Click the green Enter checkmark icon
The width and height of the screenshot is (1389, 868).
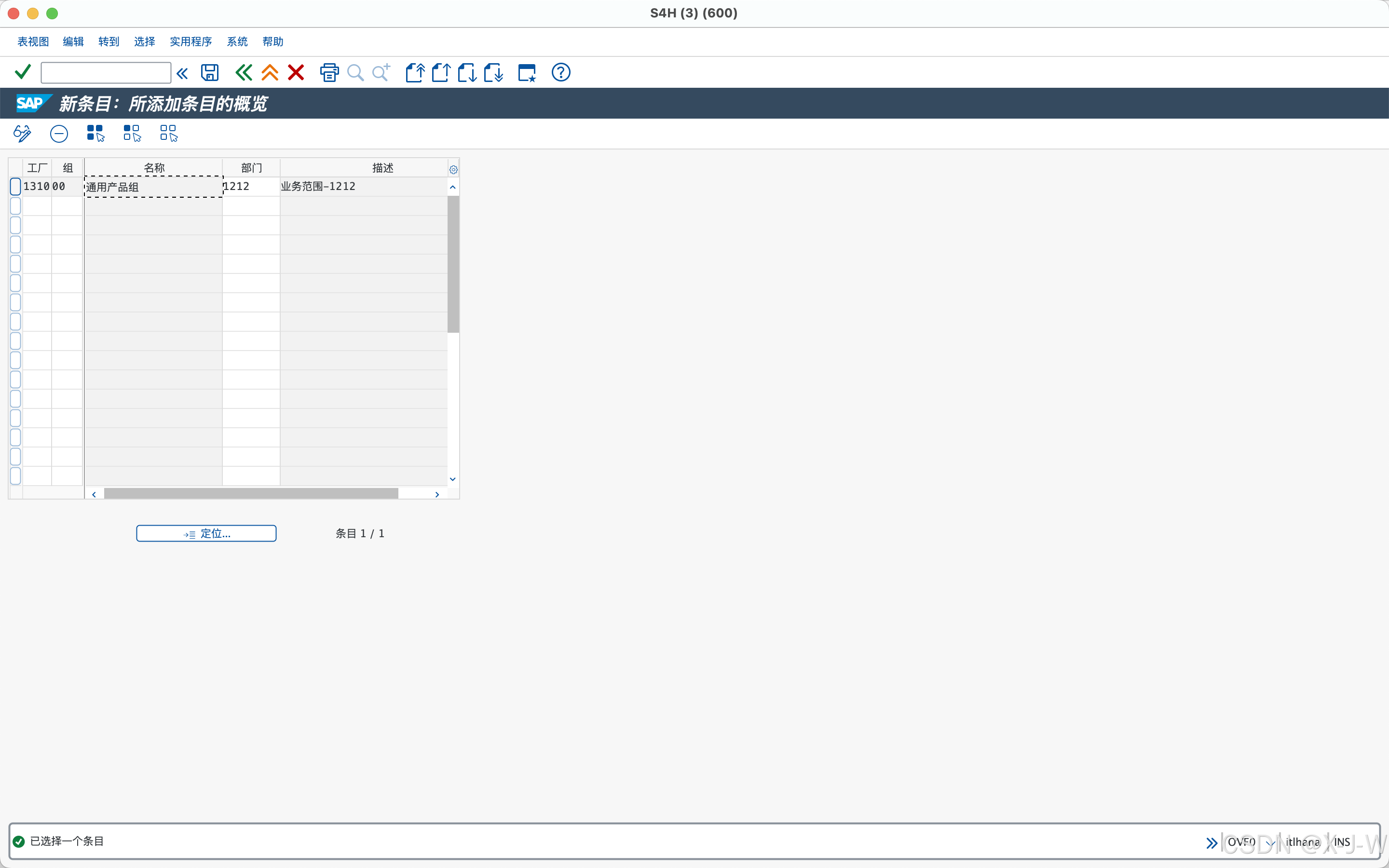23,72
